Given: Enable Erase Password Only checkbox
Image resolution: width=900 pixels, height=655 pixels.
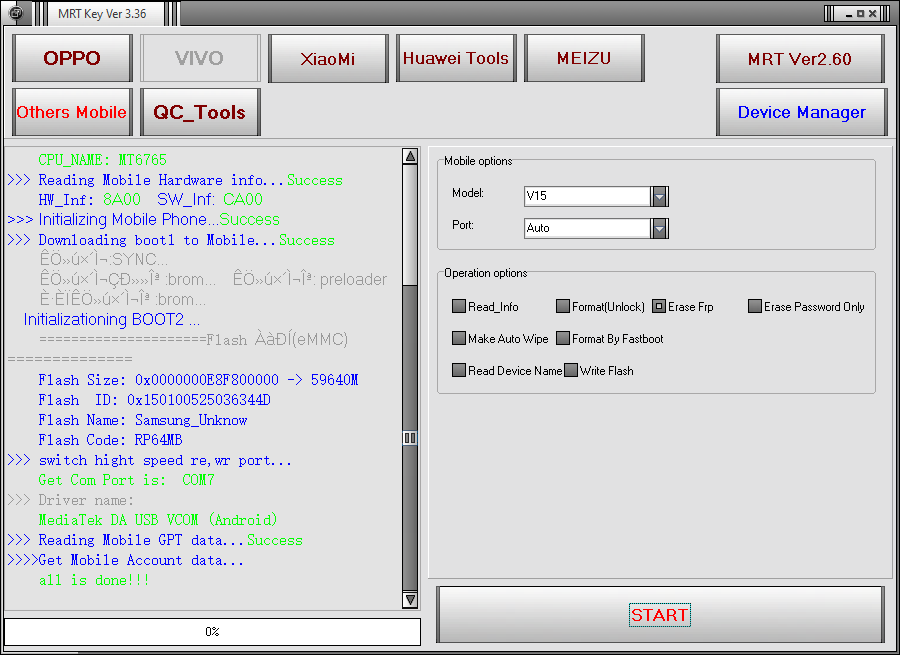Looking at the screenshot, I should point(755,307).
